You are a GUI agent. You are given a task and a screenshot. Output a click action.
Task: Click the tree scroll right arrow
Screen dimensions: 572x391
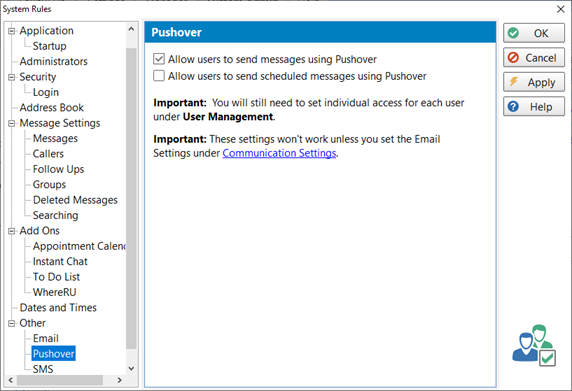click(119, 380)
